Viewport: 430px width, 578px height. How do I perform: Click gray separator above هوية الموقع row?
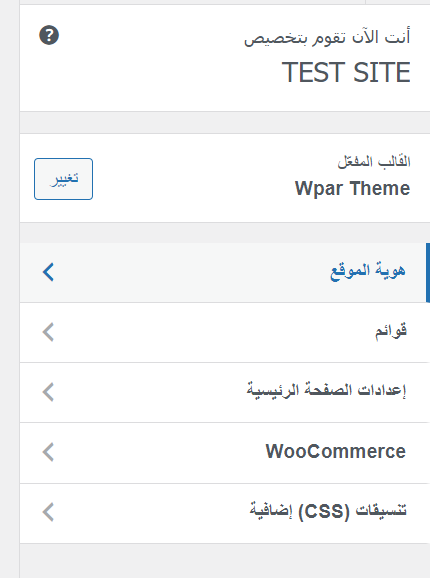(225, 233)
